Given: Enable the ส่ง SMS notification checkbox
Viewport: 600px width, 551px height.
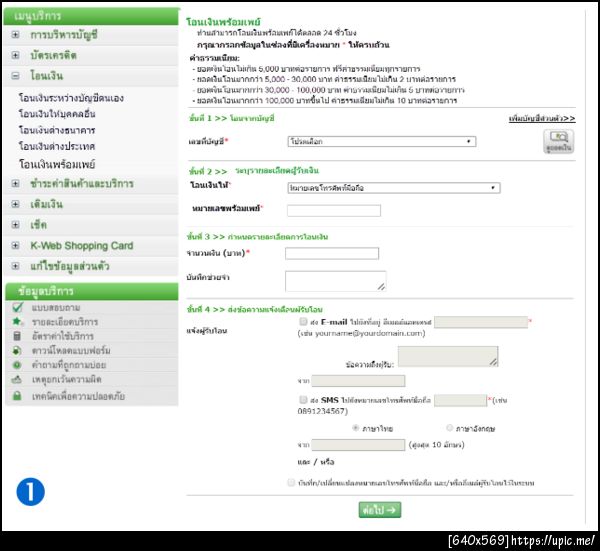Looking at the screenshot, I should (303, 399).
